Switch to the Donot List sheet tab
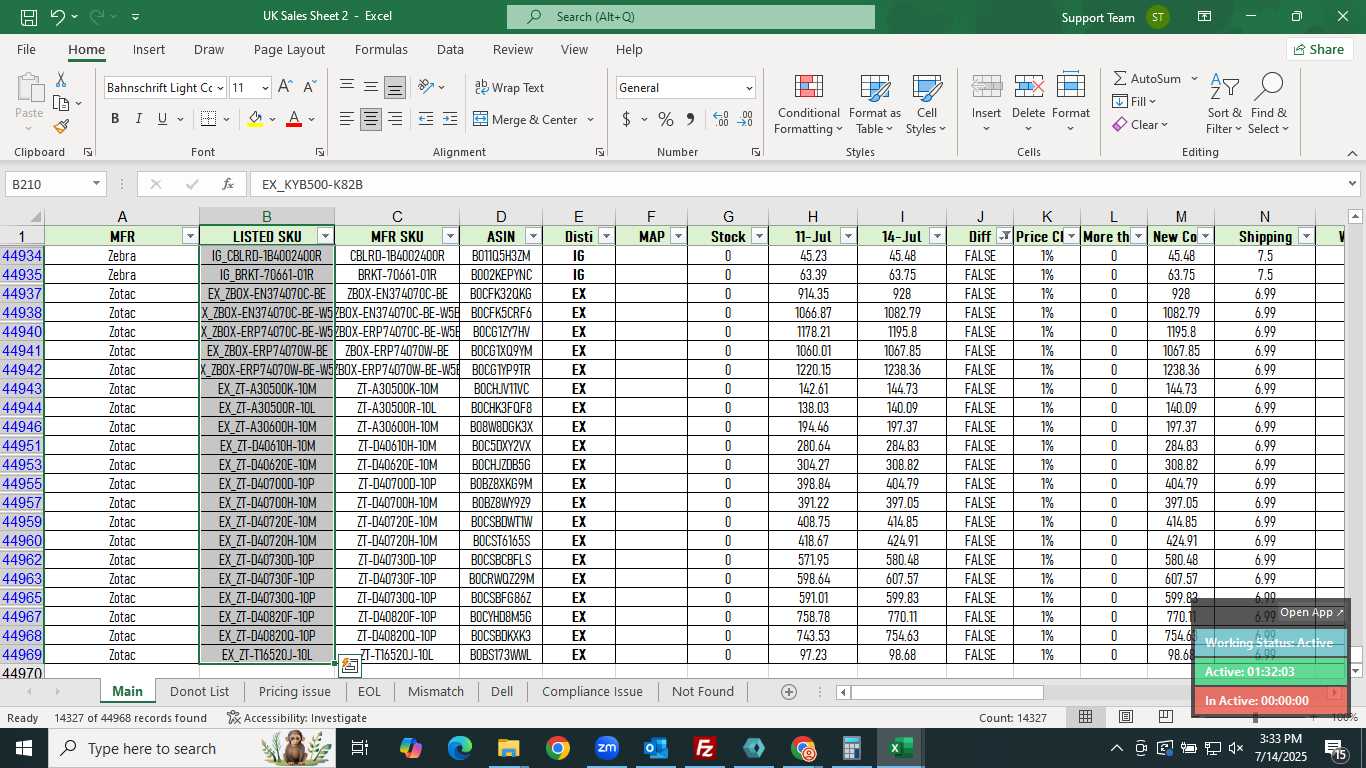The height and width of the screenshot is (768, 1366). point(199,692)
